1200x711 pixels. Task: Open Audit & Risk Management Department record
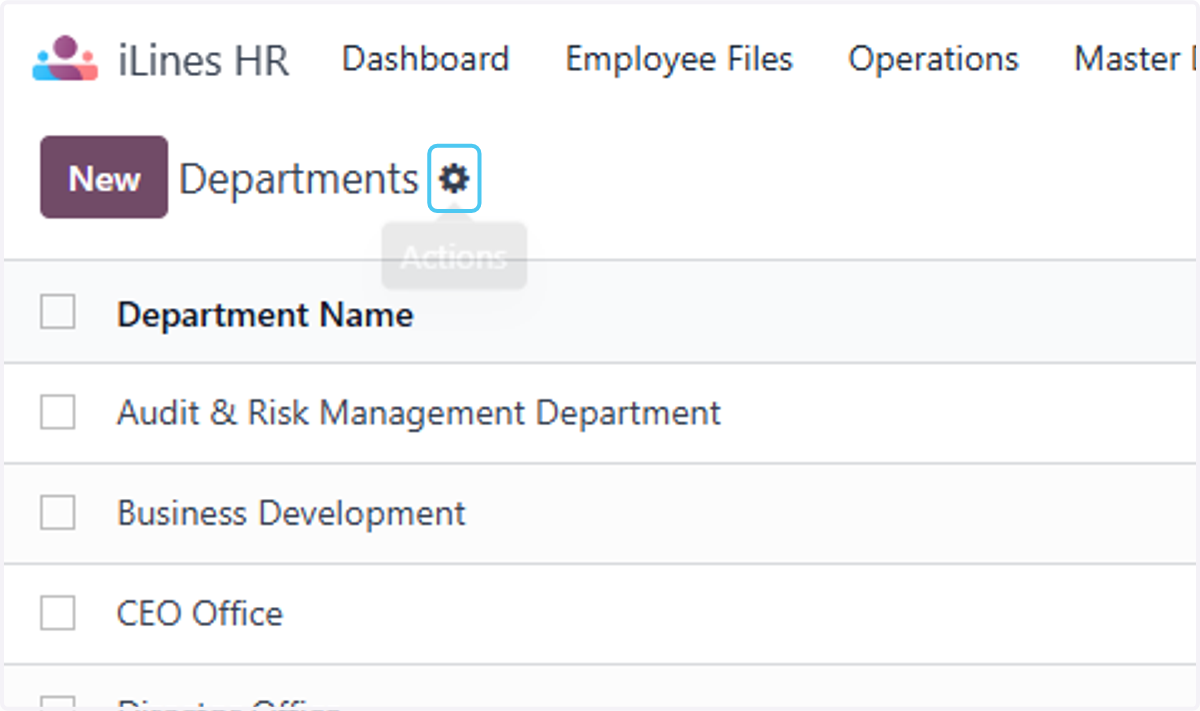(419, 413)
